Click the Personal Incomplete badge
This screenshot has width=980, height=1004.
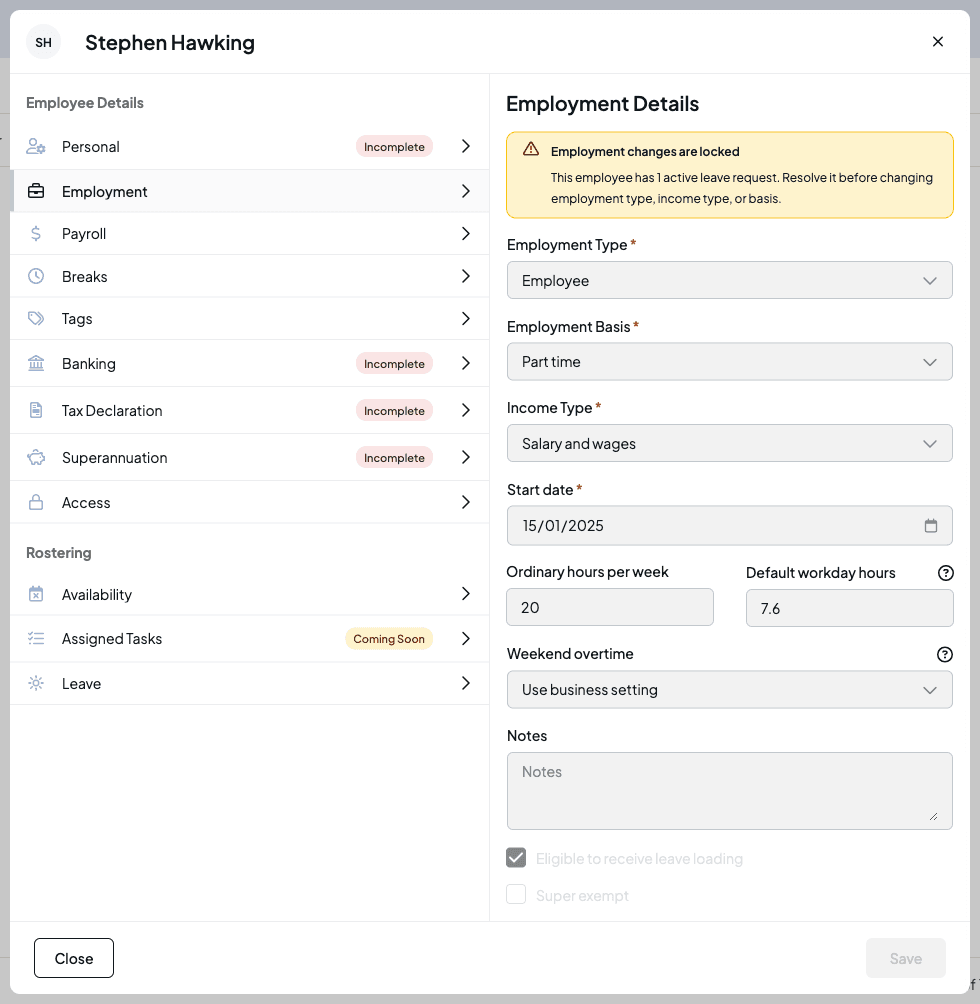(x=394, y=147)
